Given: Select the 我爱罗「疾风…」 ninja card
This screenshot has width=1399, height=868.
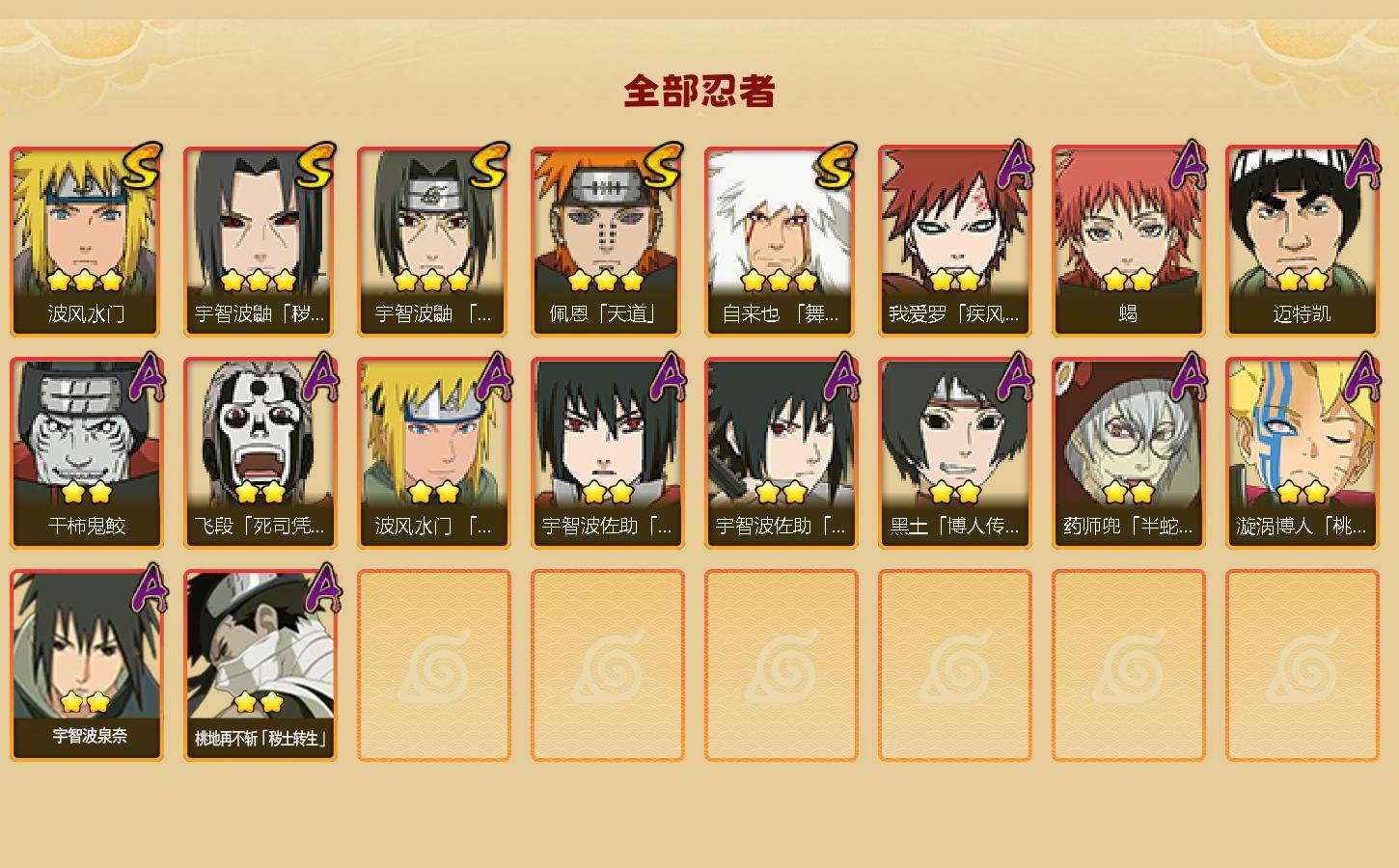Looking at the screenshot, I should 954,241.
